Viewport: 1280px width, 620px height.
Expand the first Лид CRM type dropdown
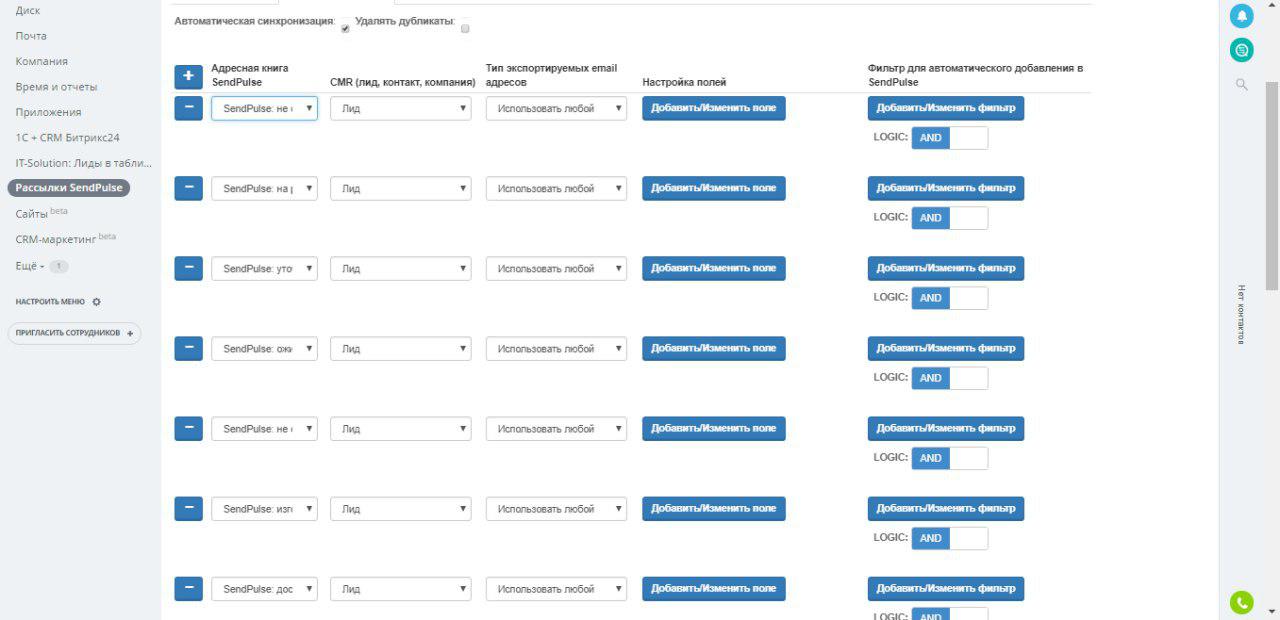[x=400, y=108]
